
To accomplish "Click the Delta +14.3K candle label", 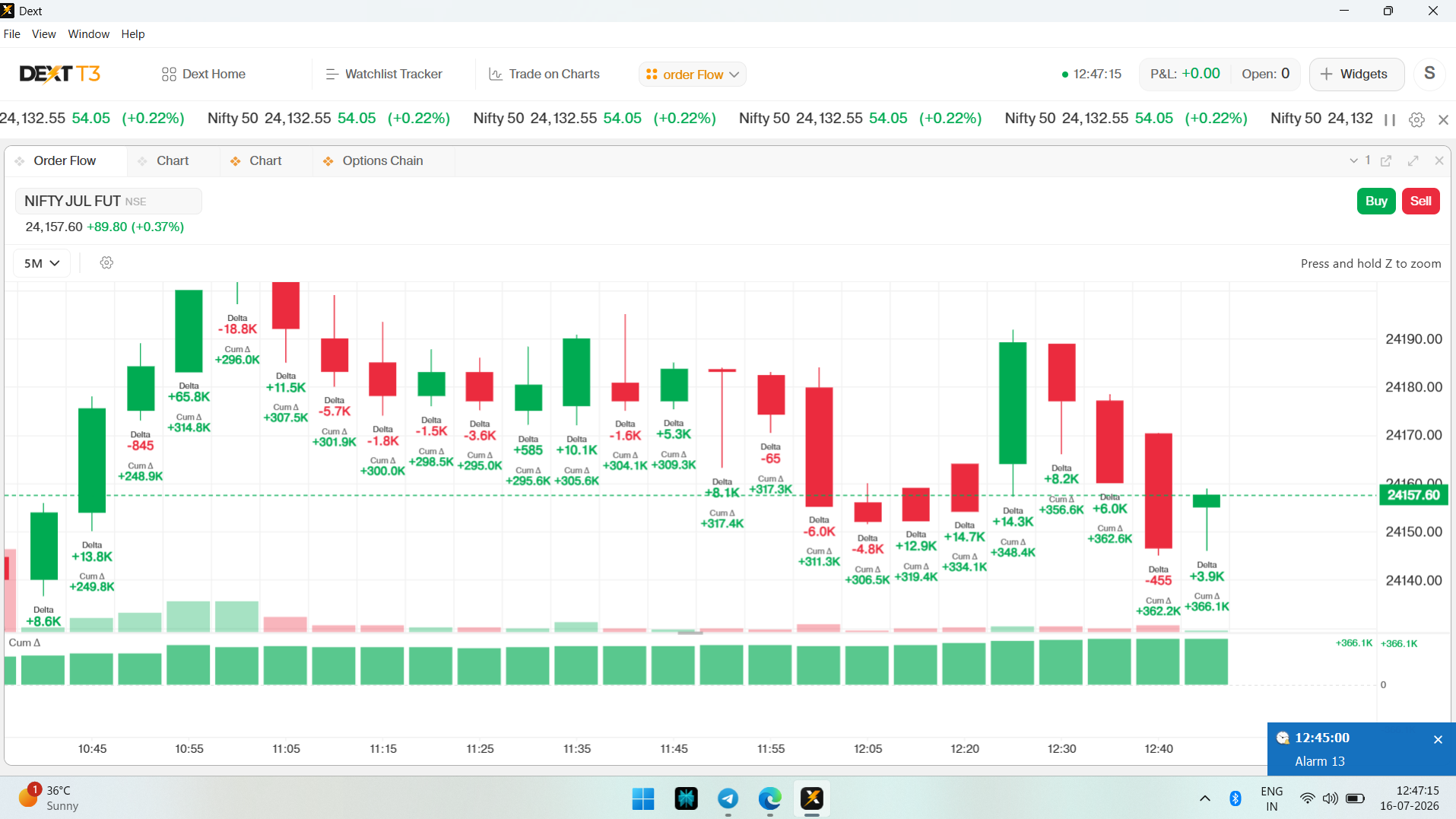I will pos(1013,517).
